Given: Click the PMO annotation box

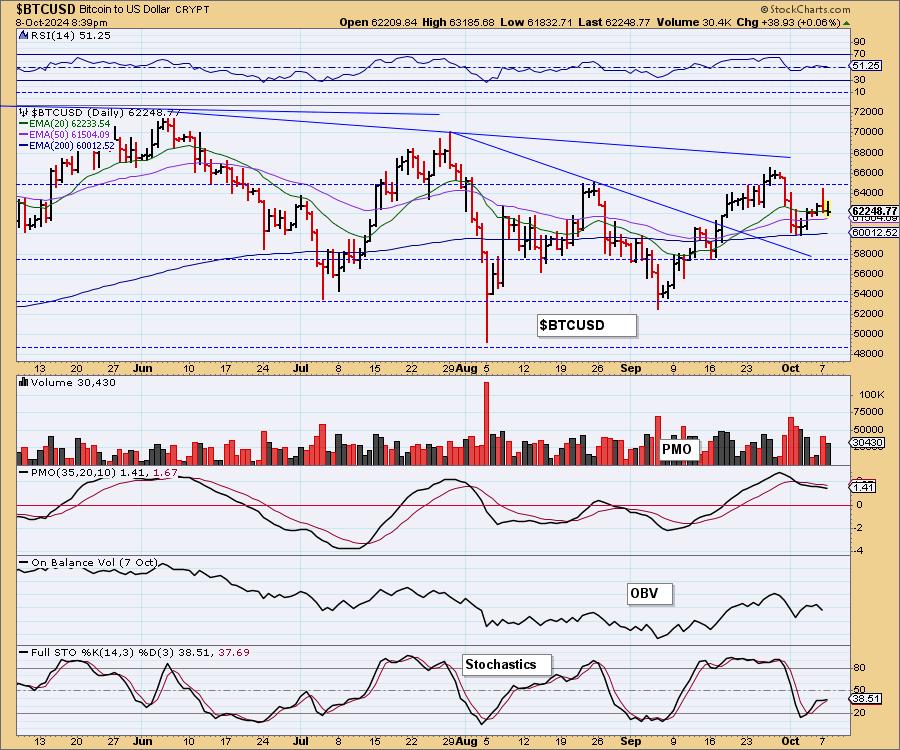Looking at the screenshot, I should click(679, 449).
